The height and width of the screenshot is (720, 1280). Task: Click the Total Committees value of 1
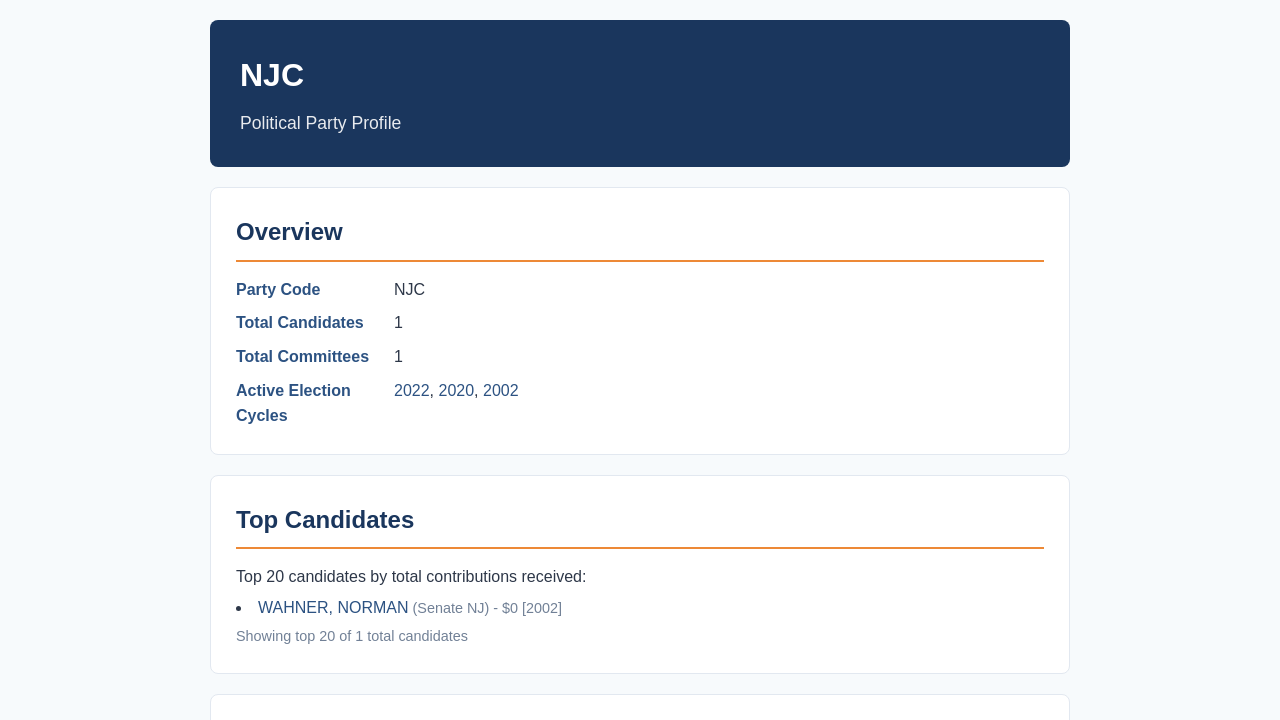click(398, 357)
